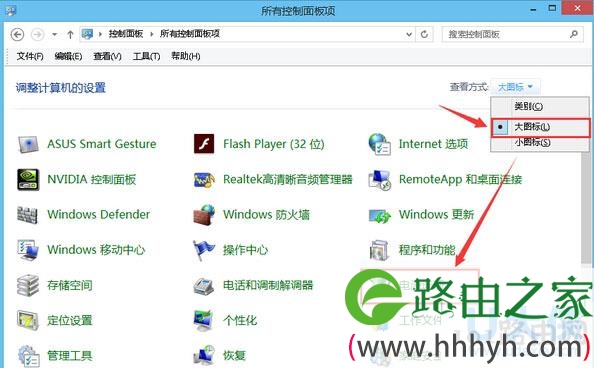Viewport: 594px width, 368px height.
Task: Open the 恢复 icon
Action: [x=204, y=356]
